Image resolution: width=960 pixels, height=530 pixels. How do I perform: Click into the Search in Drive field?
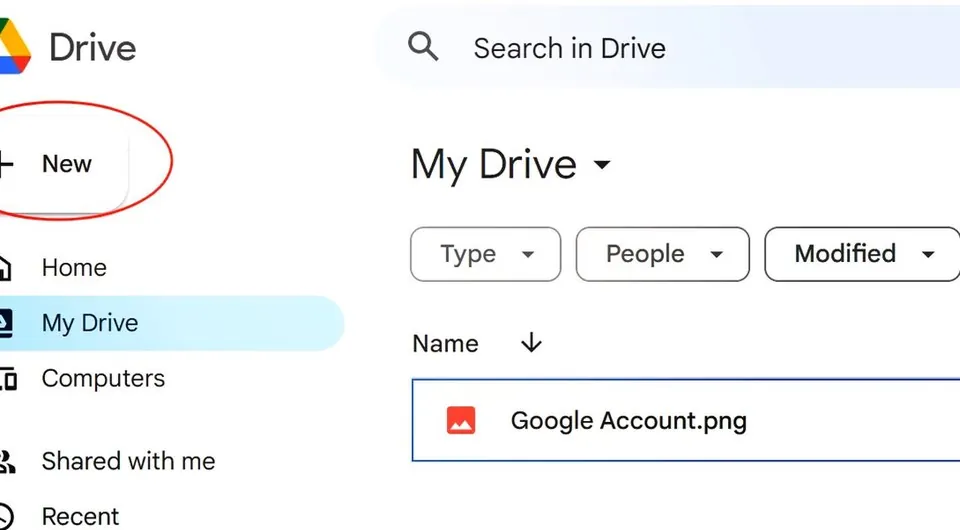coord(667,48)
